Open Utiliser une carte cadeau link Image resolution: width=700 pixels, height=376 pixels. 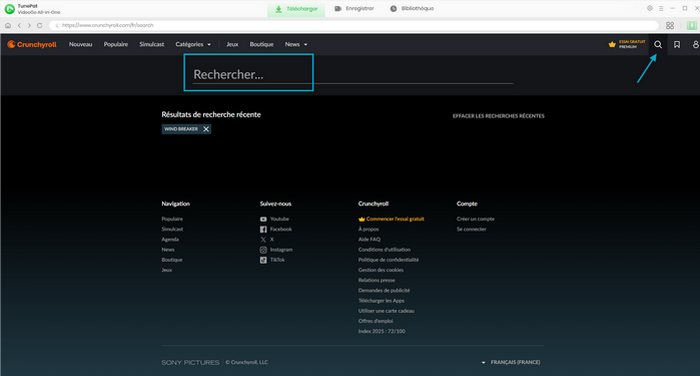click(386, 311)
